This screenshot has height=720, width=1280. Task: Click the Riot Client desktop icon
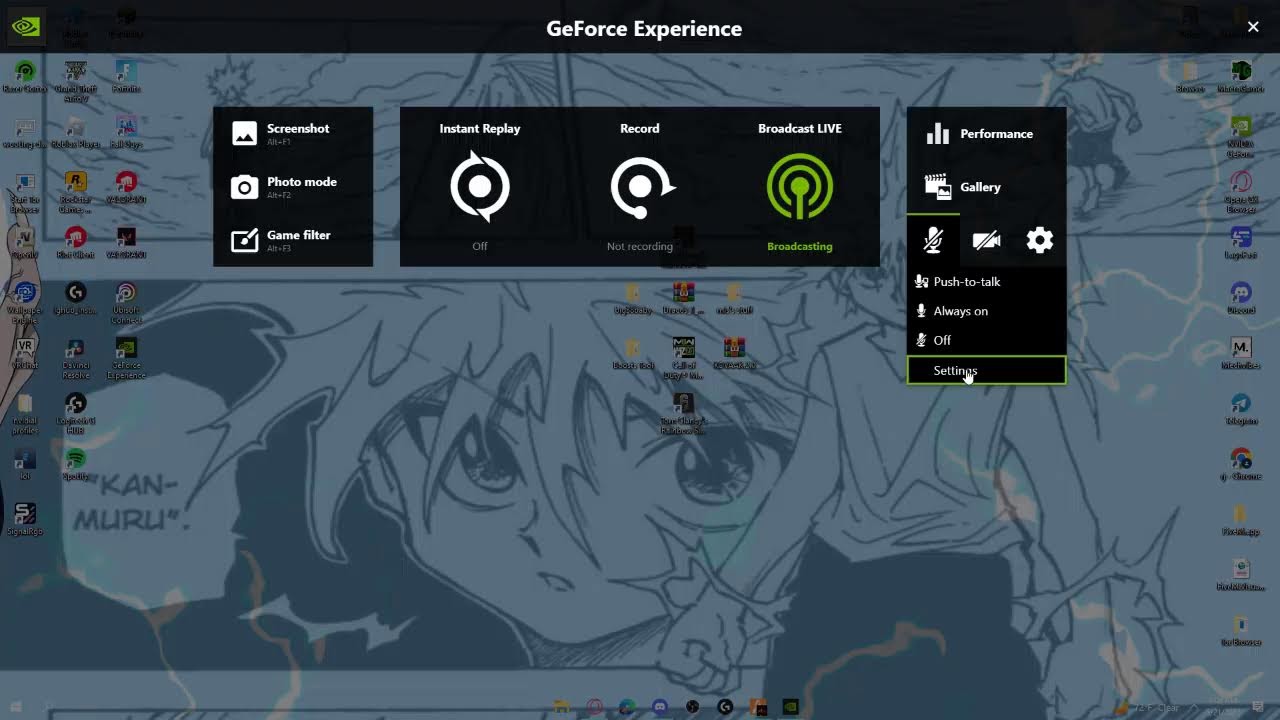tap(75, 243)
